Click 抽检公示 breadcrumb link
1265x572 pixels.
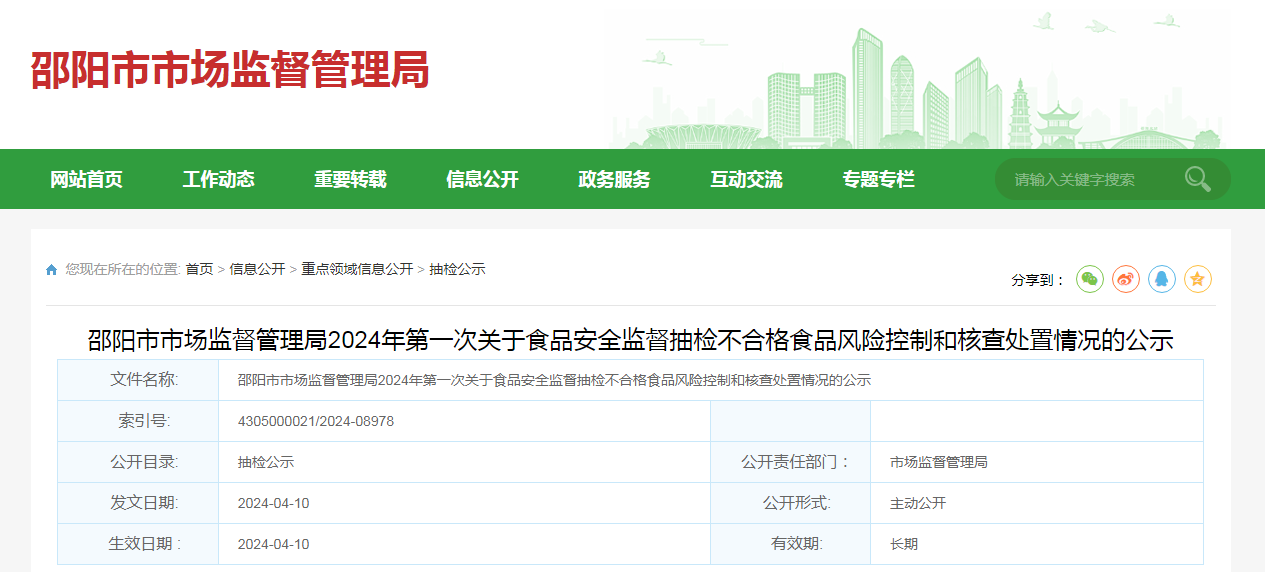coord(457,269)
